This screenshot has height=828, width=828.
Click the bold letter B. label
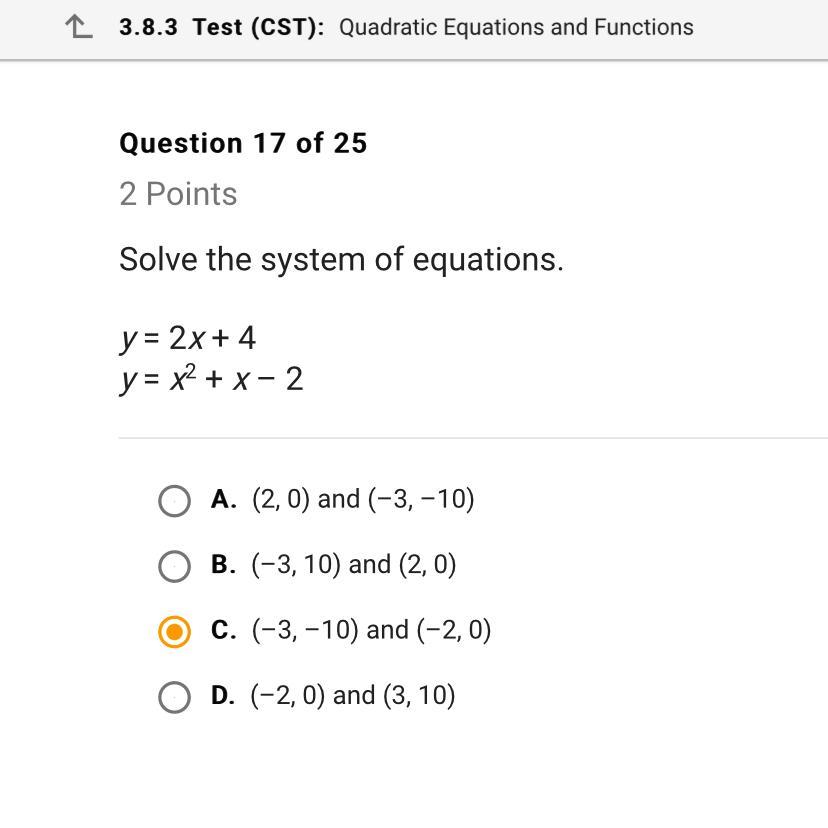pos(223,565)
